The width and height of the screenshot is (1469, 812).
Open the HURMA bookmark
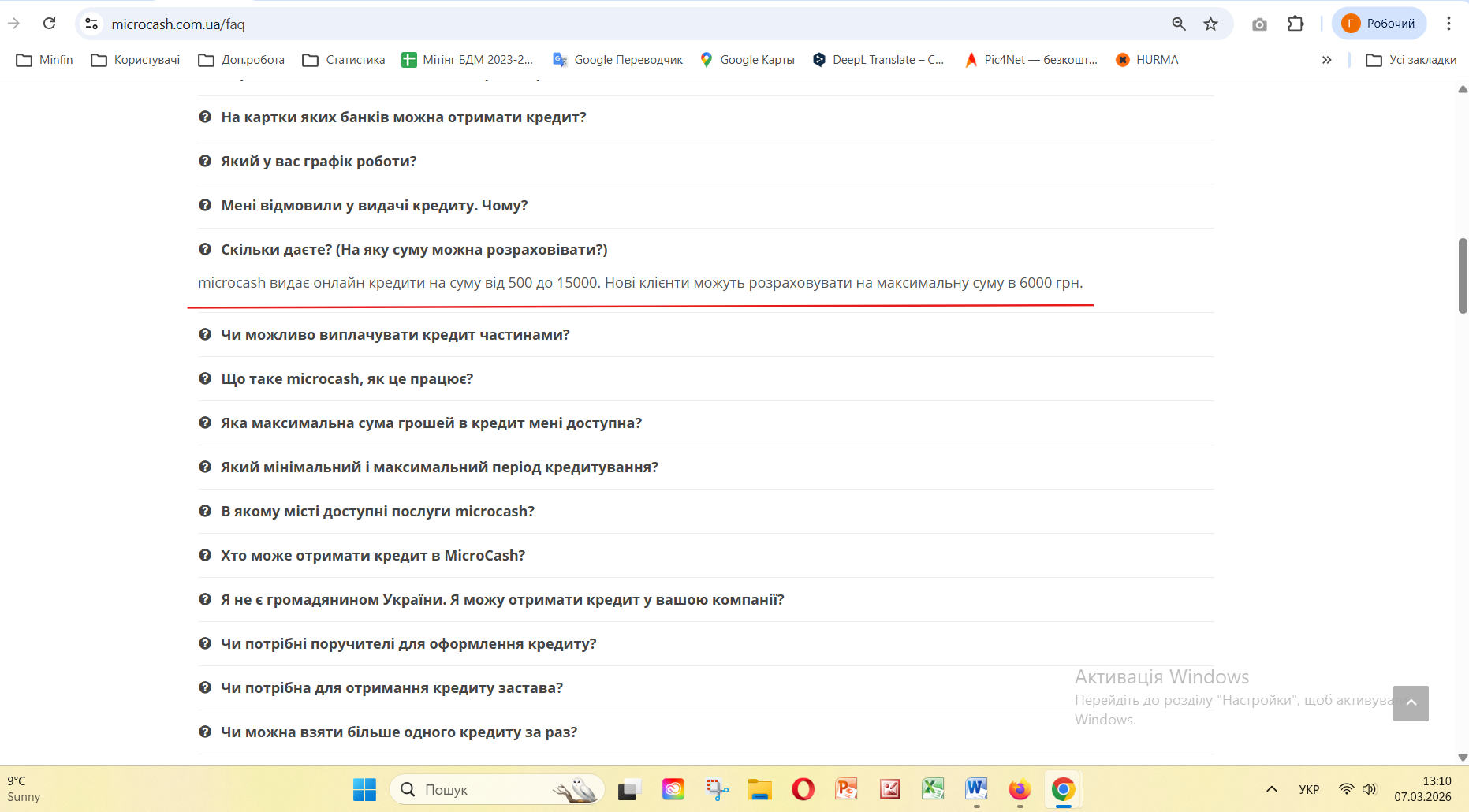coord(1147,60)
